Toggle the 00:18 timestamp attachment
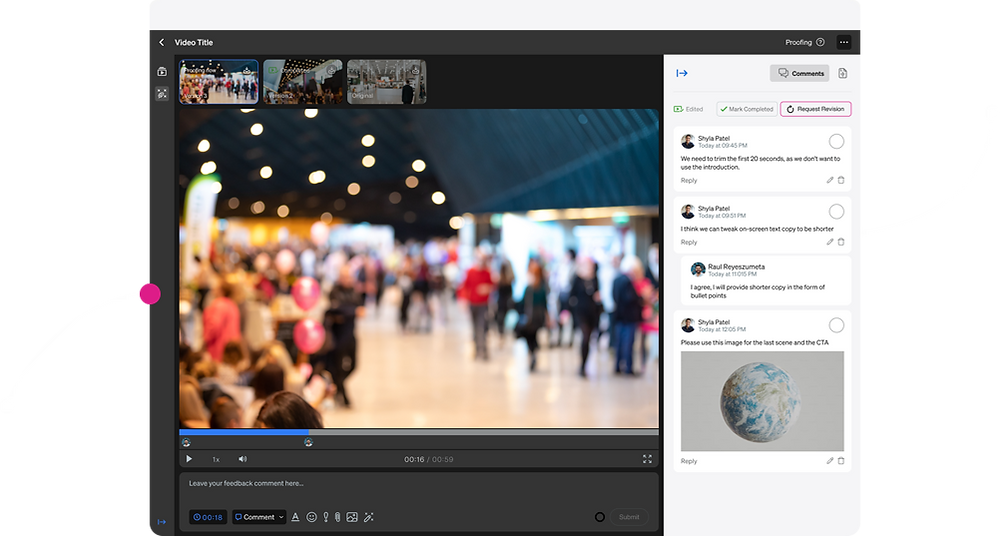1000x536 pixels. click(208, 517)
